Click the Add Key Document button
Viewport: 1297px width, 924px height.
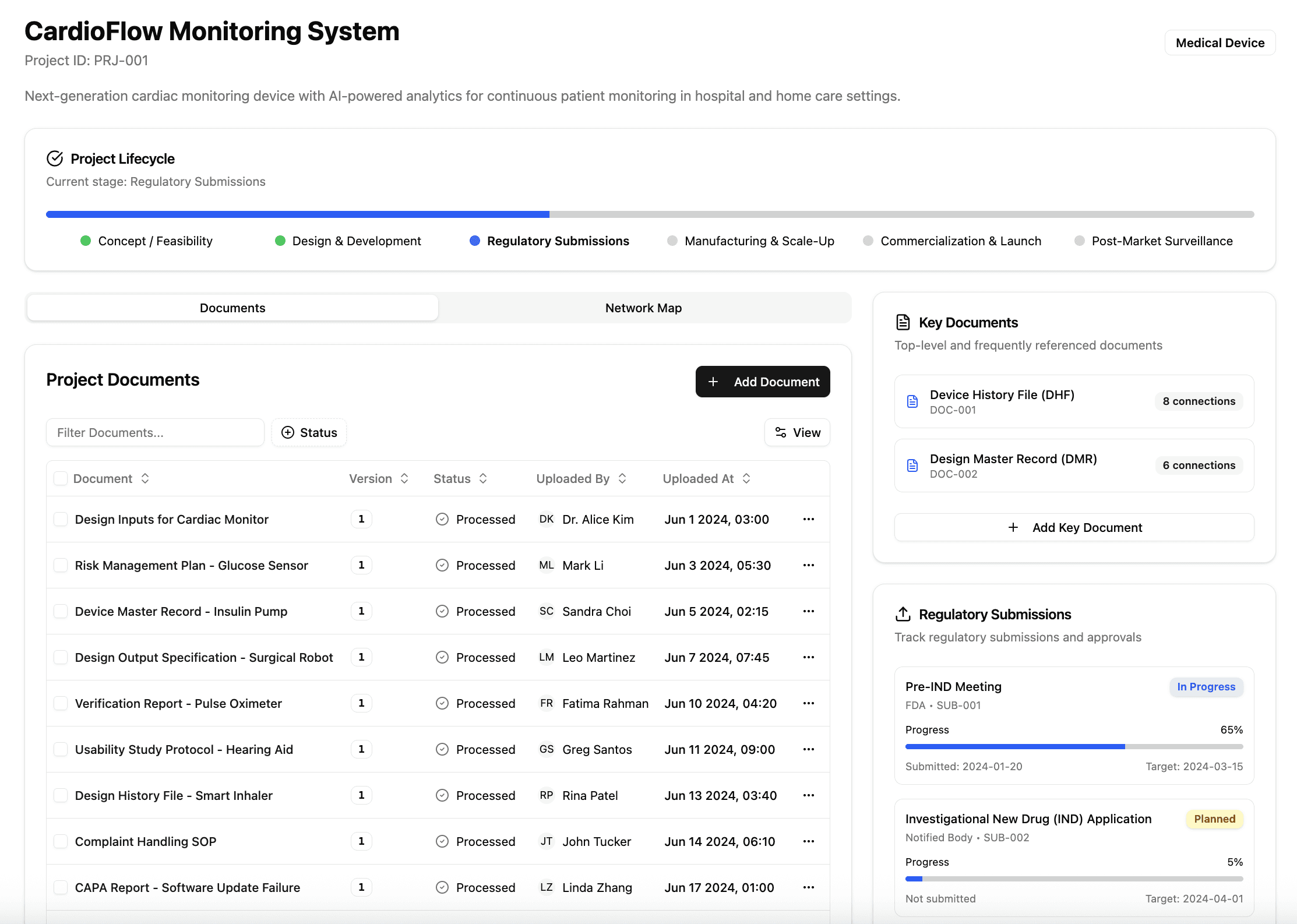[1074, 527]
